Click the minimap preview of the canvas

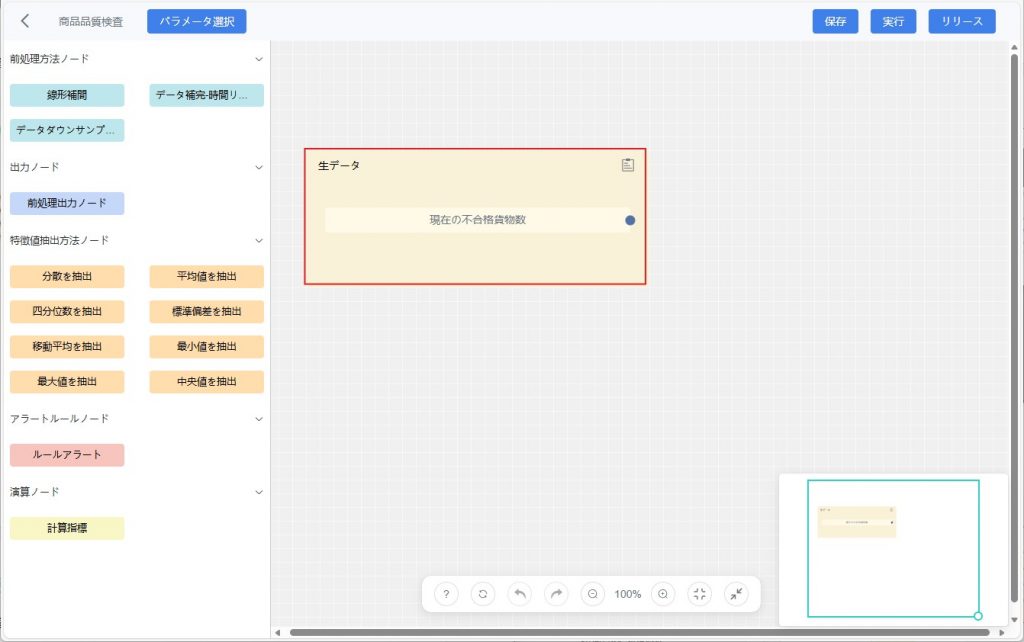892,549
